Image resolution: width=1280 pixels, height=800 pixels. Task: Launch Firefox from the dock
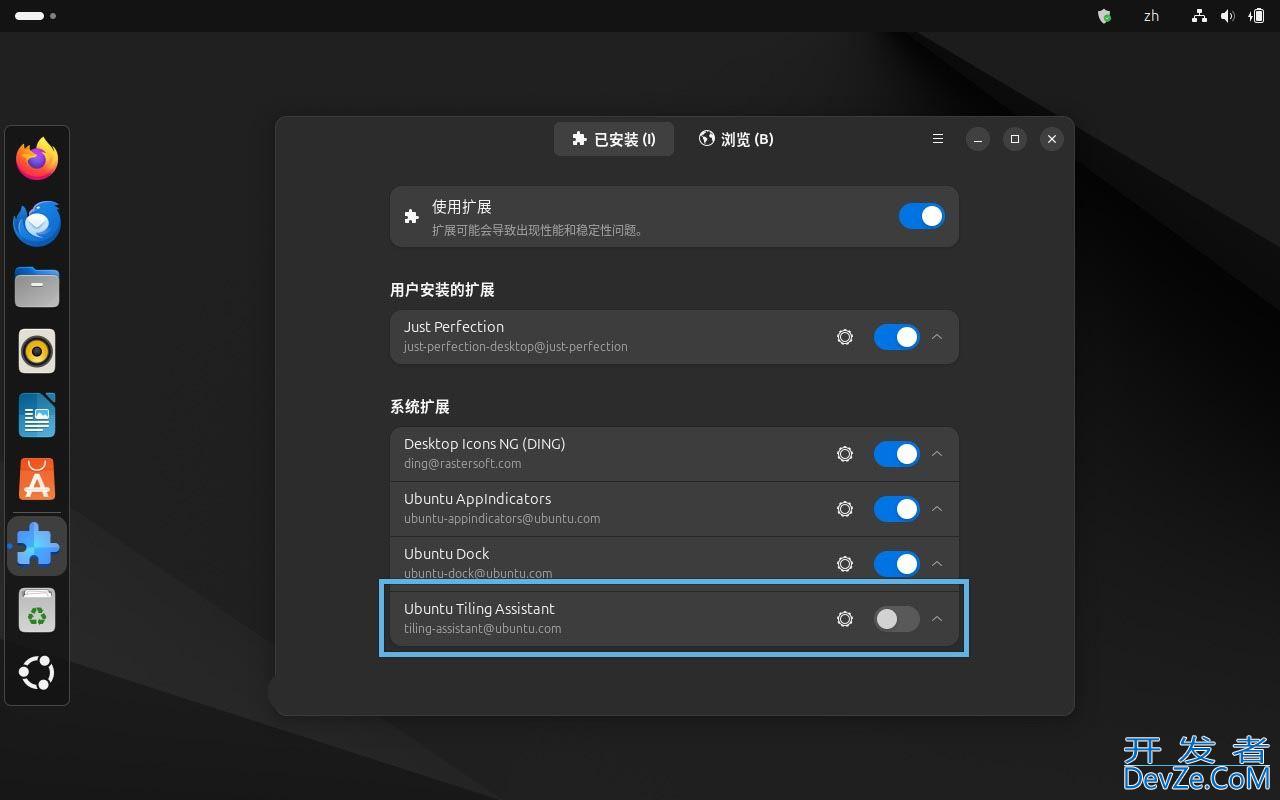(37, 159)
